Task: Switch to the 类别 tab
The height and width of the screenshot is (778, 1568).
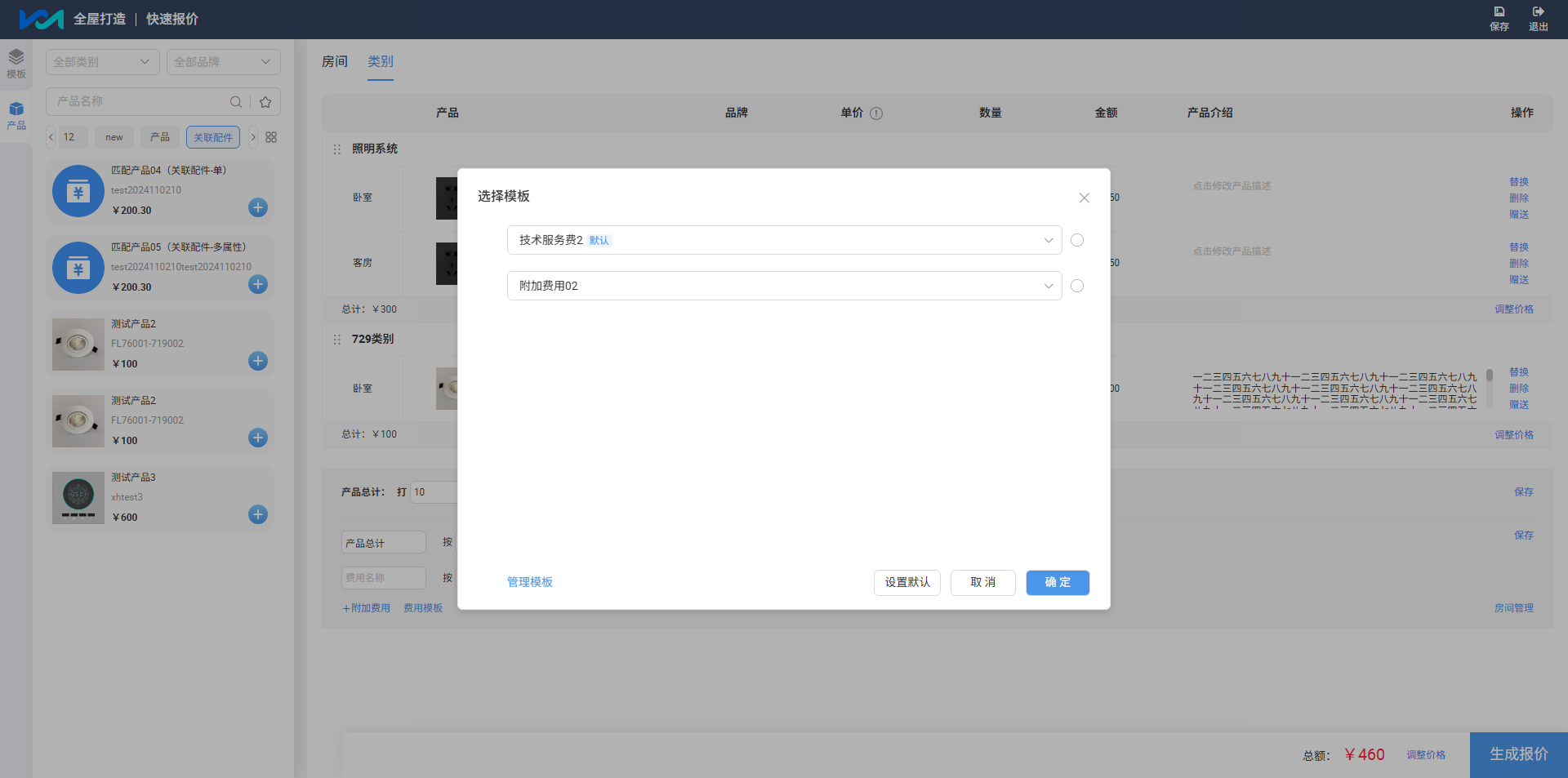Action: [x=381, y=61]
